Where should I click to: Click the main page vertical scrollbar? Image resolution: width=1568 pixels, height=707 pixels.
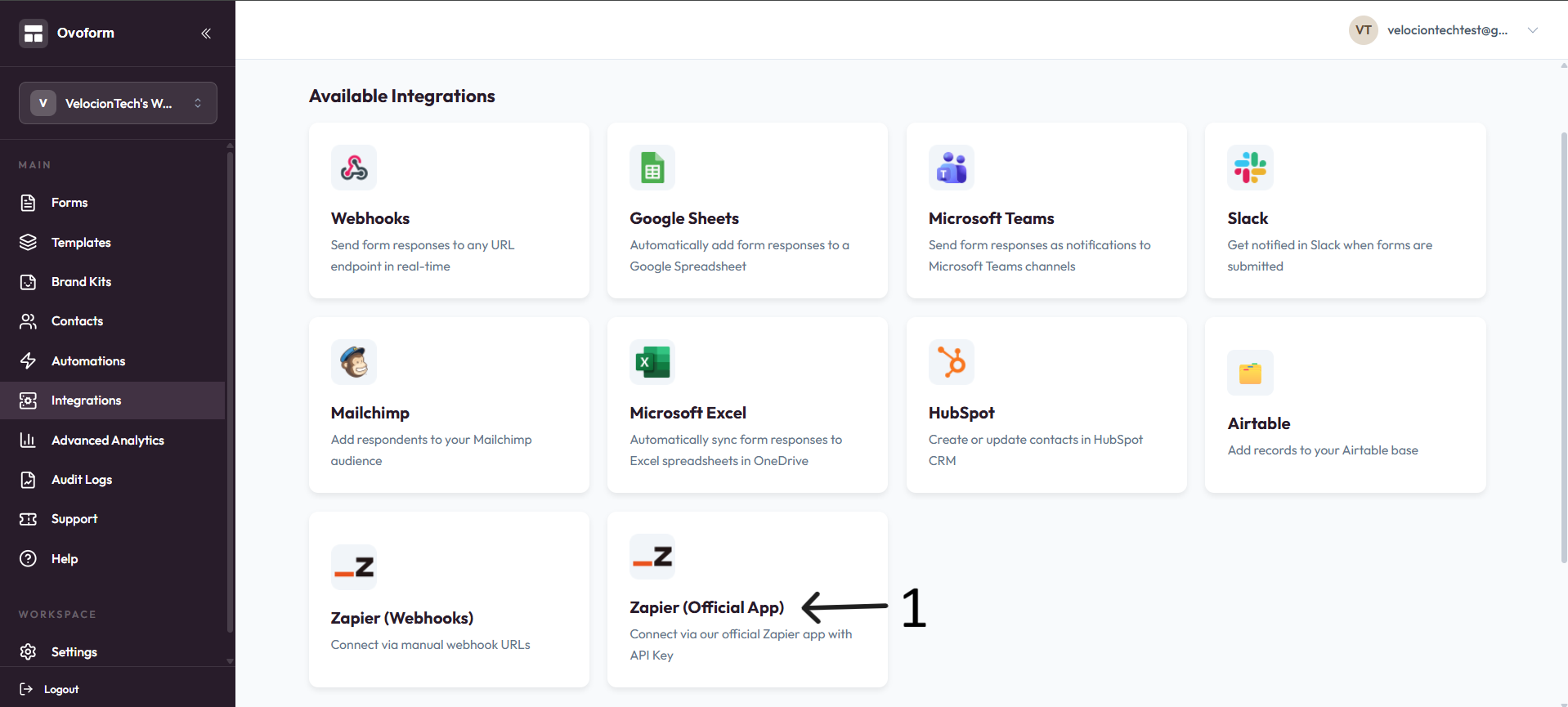coord(1564,347)
